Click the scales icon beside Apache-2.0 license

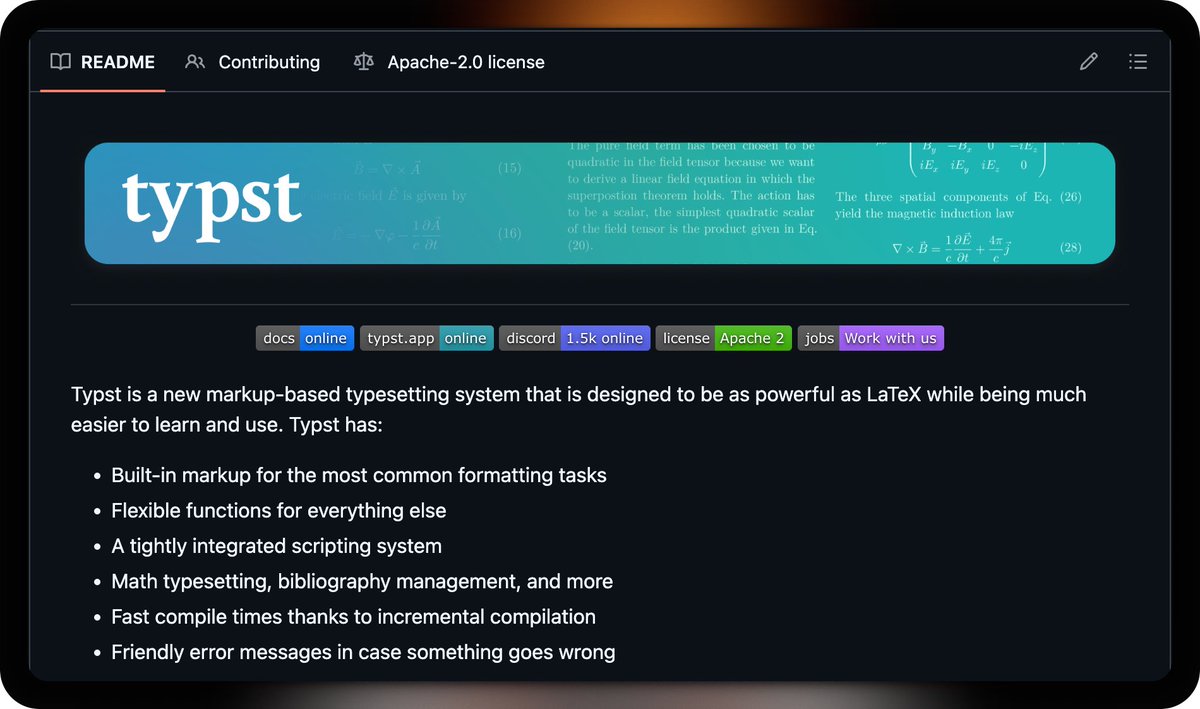[x=363, y=62]
